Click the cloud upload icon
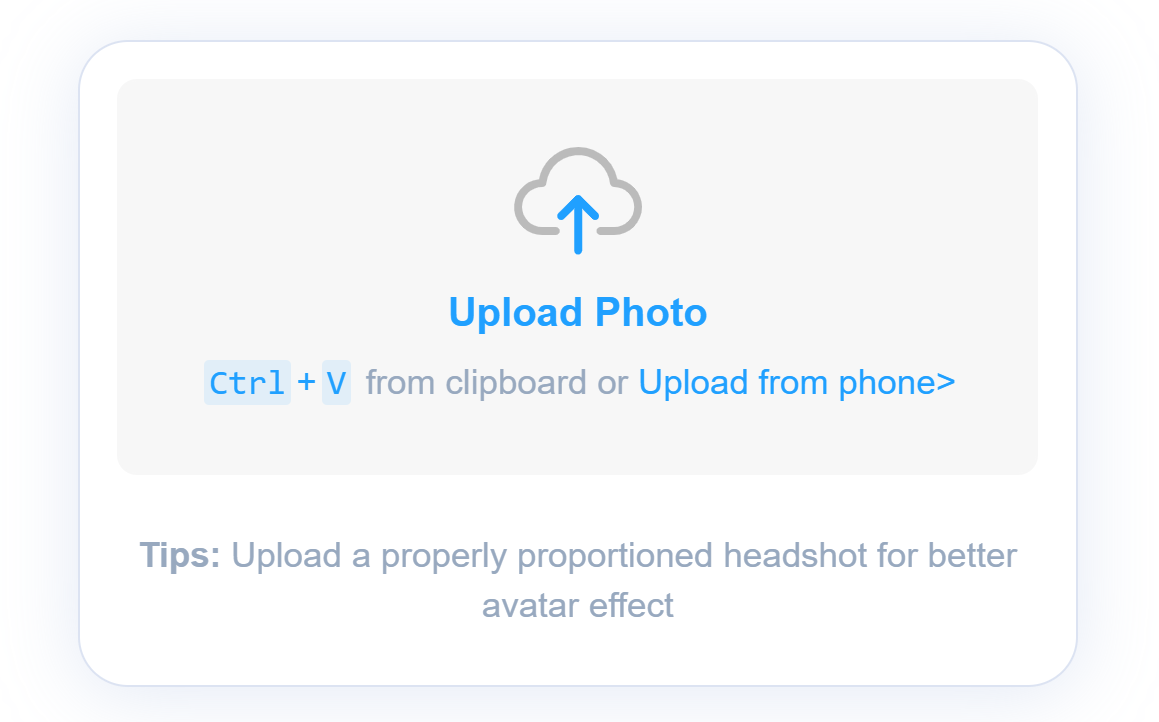 pyautogui.click(x=578, y=199)
